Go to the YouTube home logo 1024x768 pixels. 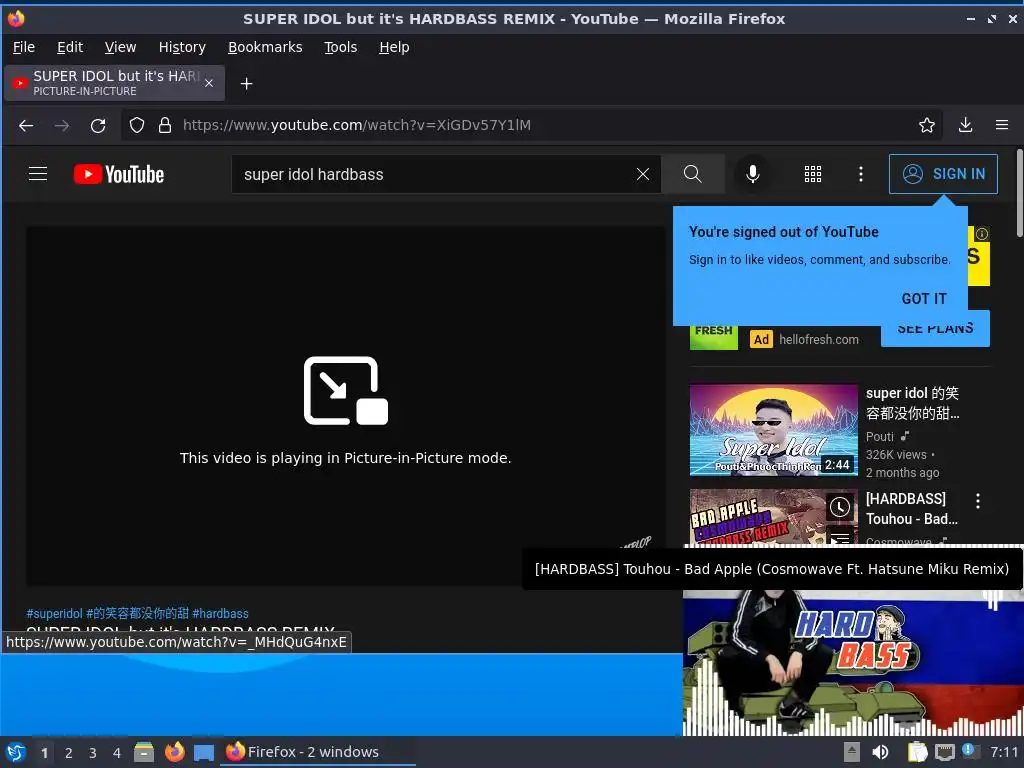(119, 174)
